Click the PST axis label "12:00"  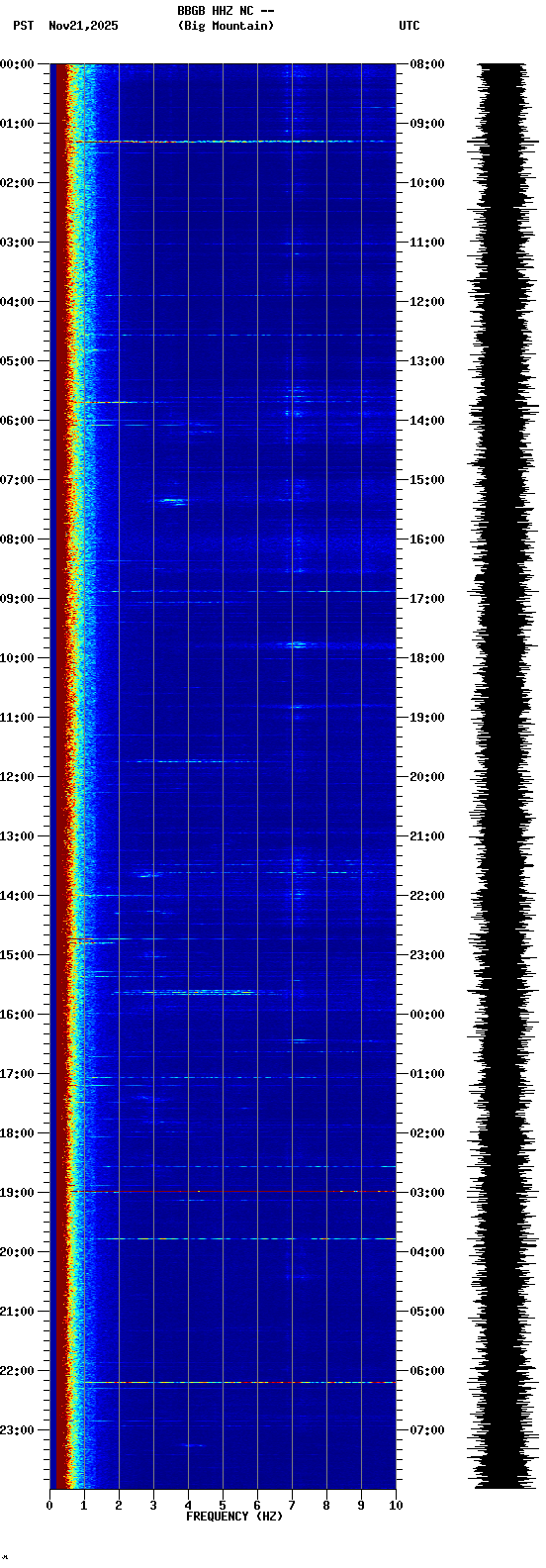[18, 777]
